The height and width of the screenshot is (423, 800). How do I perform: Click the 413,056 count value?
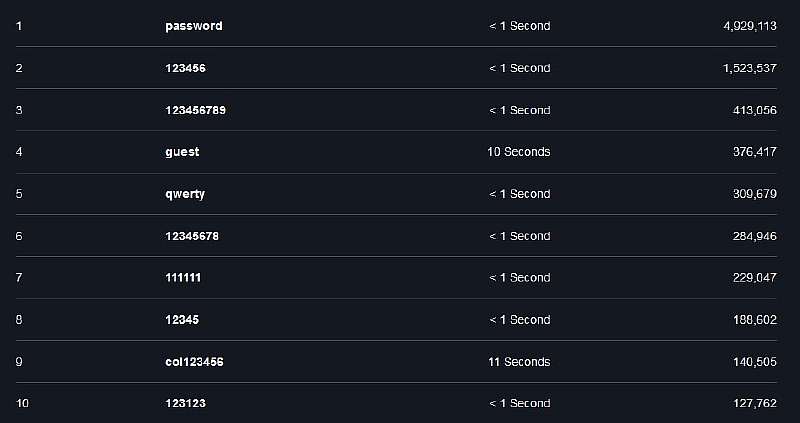755,110
